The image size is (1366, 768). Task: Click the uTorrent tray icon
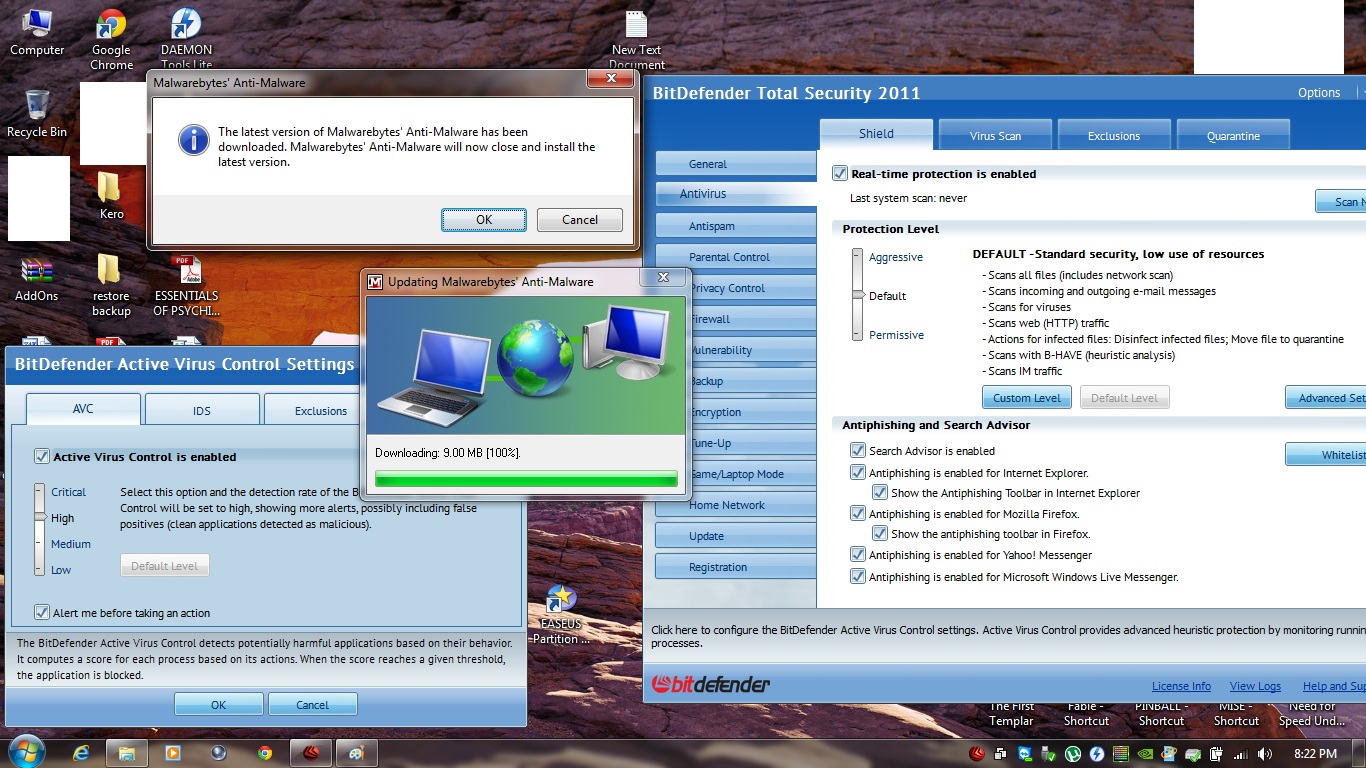coord(1073,754)
